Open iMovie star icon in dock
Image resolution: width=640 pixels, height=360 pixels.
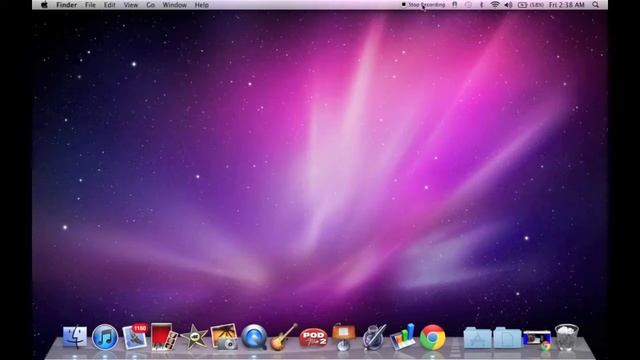coord(194,337)
